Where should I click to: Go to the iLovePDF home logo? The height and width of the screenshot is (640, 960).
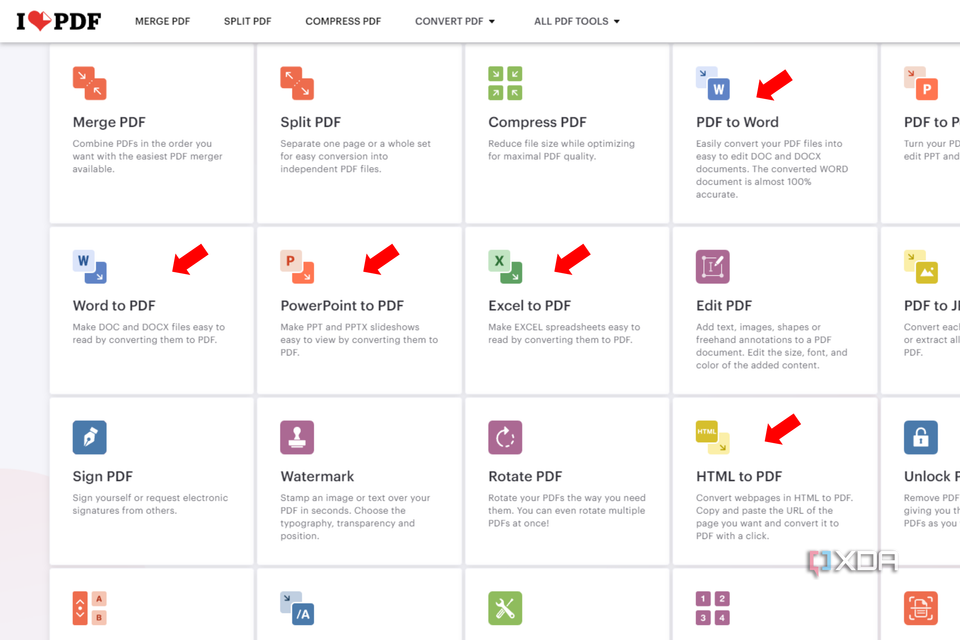click(58, 21)
